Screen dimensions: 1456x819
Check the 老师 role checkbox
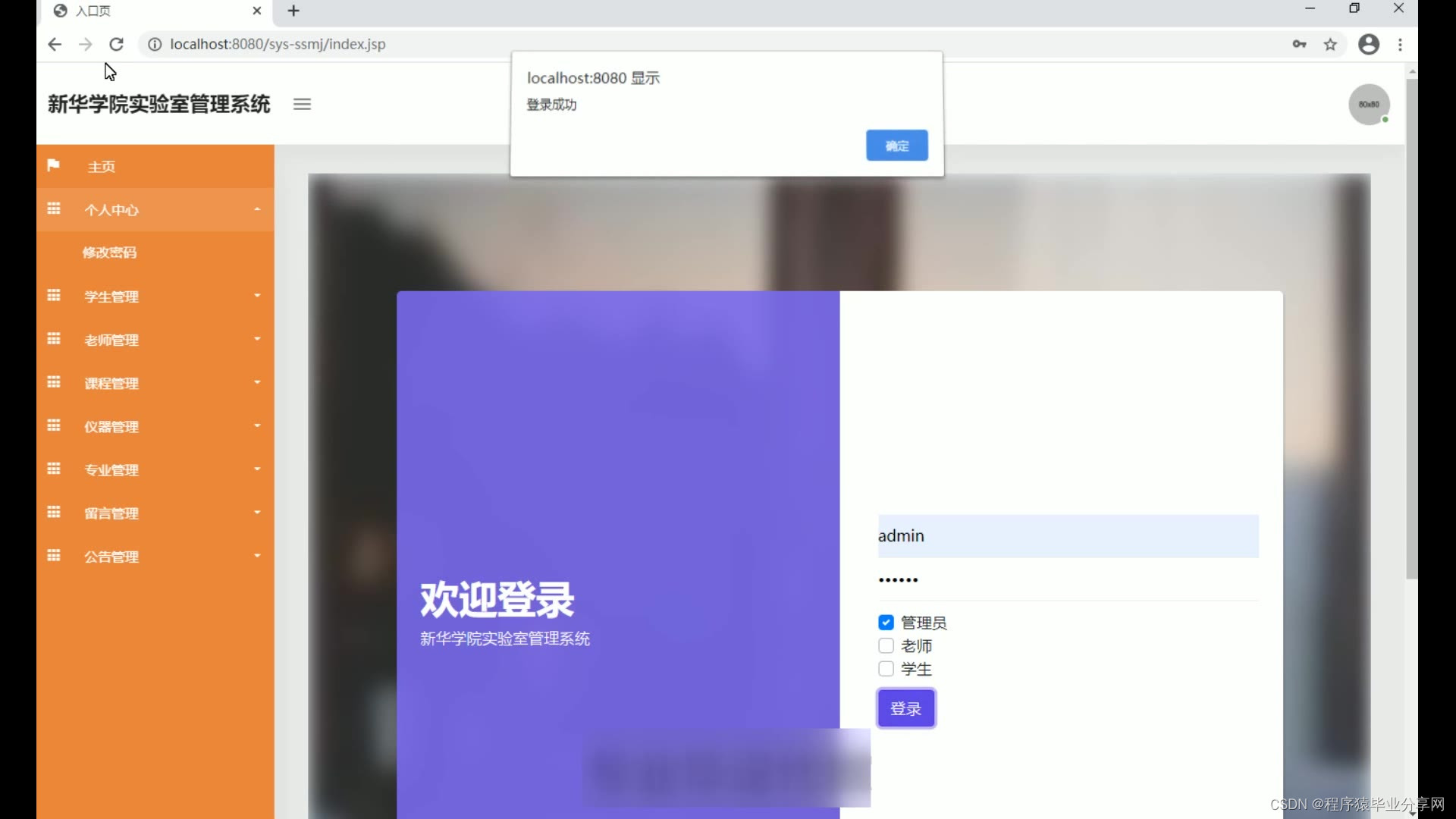tap(886, 646)
